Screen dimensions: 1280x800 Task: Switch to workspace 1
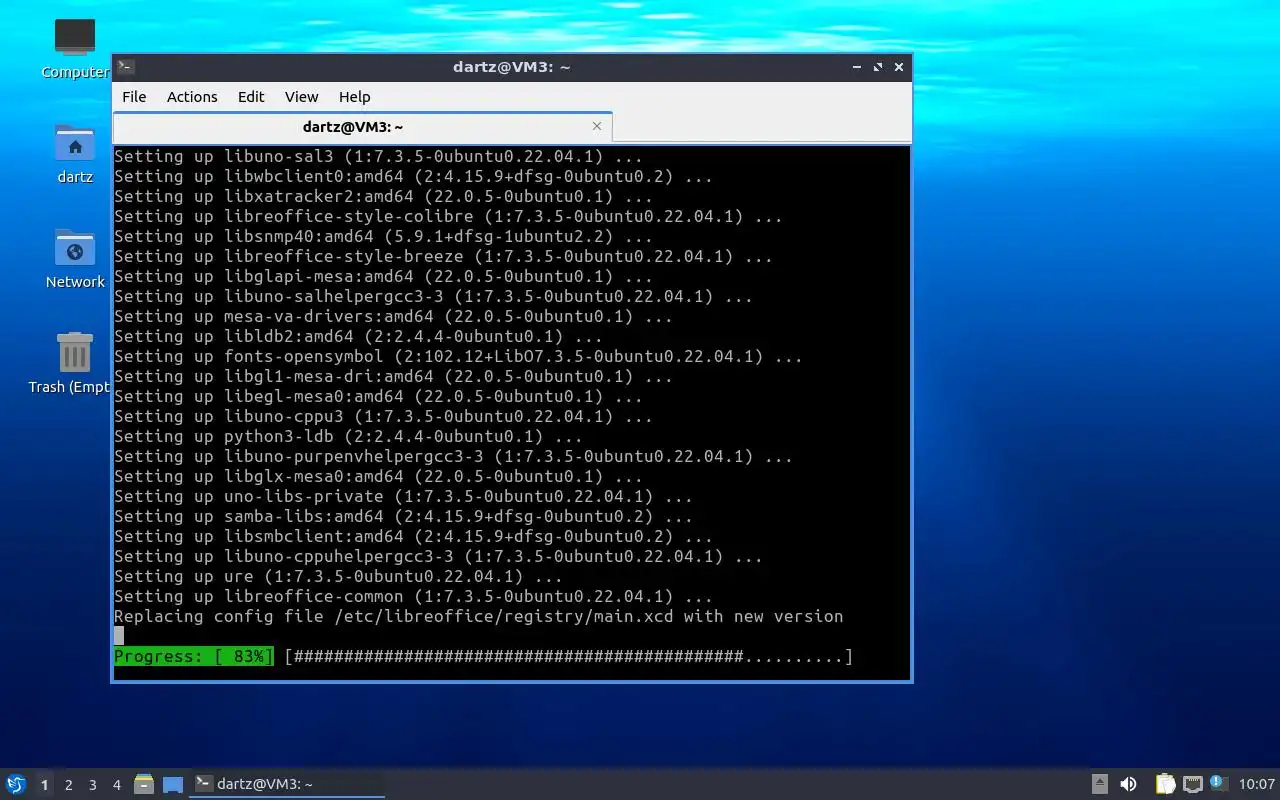point(44,785)
